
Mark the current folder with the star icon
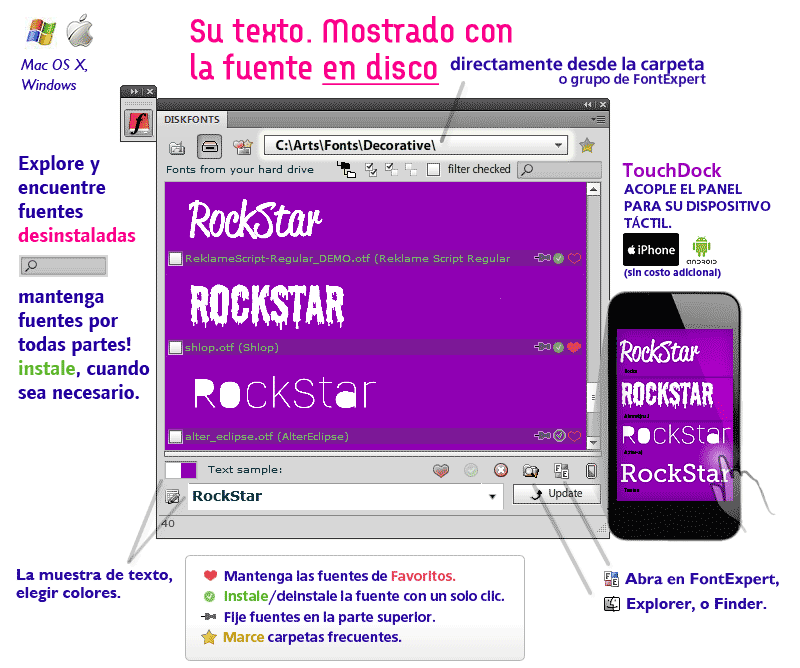(x=587, y=145)
